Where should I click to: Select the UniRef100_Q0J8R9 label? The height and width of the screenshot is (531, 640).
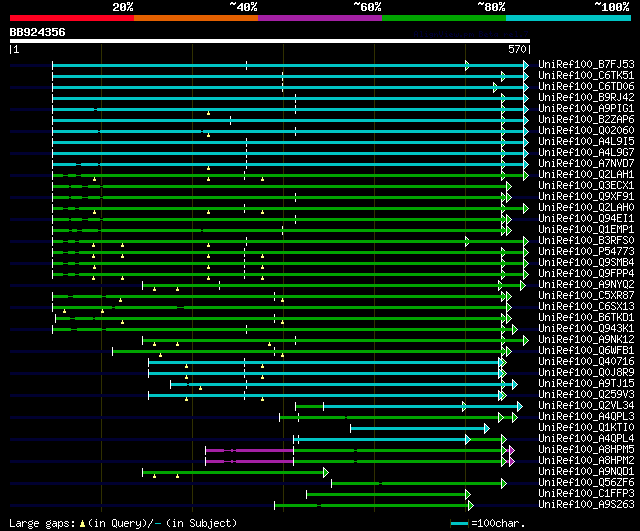(586, 373)
